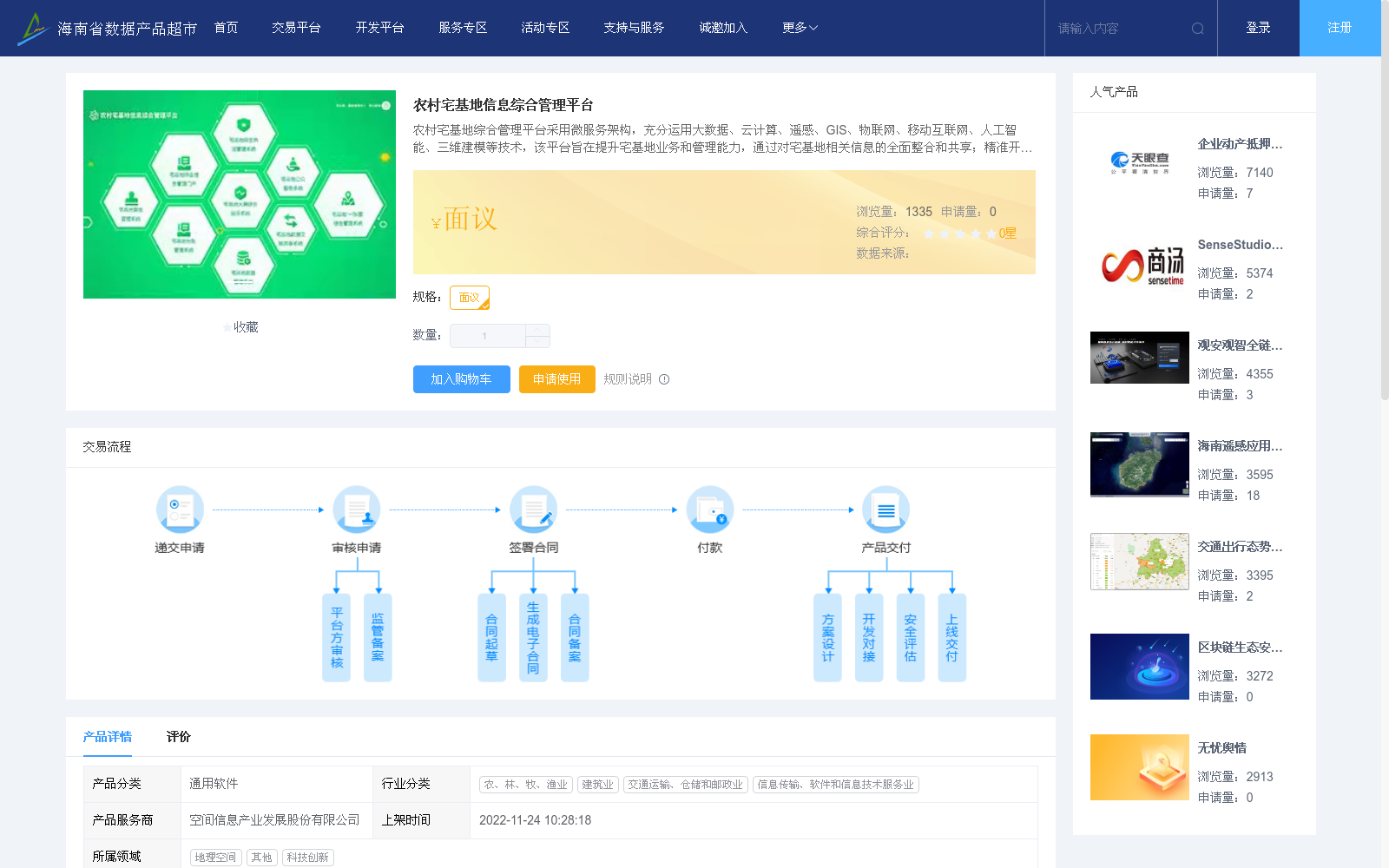1389x868 pixels.
Task: Open the SenseStudio product title
Action: (x=1240, y=245)
